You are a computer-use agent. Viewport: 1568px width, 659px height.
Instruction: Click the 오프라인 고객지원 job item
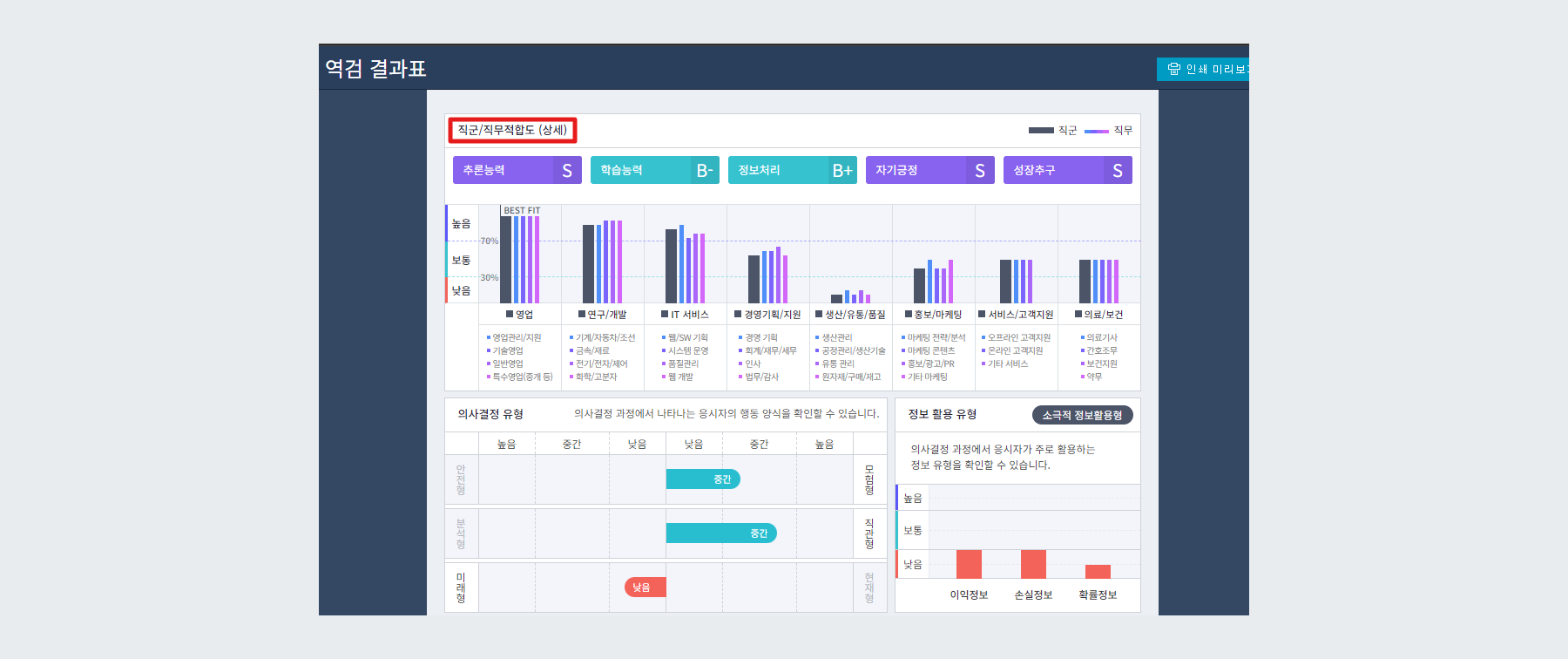pyautogui.click(x=1017, y=337)
